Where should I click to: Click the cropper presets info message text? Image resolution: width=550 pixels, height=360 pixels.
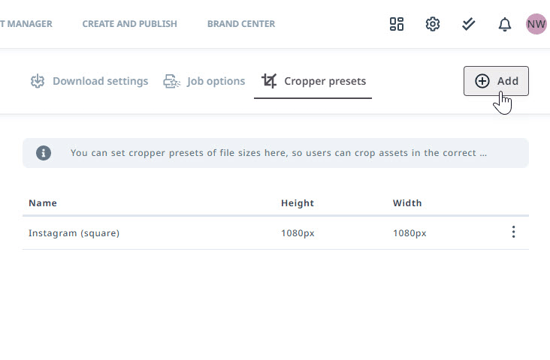coord(279,153)
